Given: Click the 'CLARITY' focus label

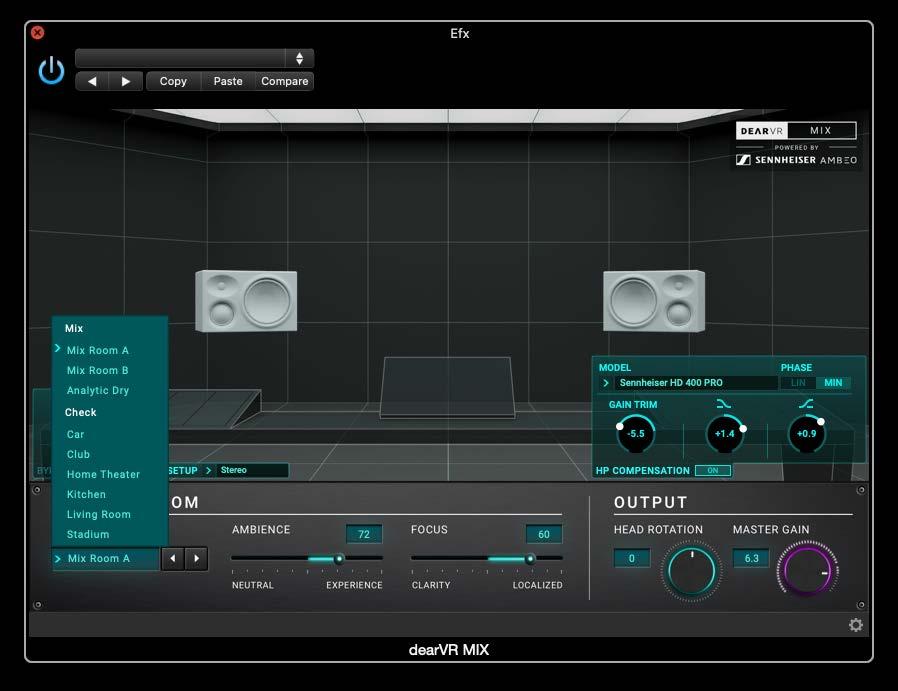Looking at the screenshot, I should [431, 585].
